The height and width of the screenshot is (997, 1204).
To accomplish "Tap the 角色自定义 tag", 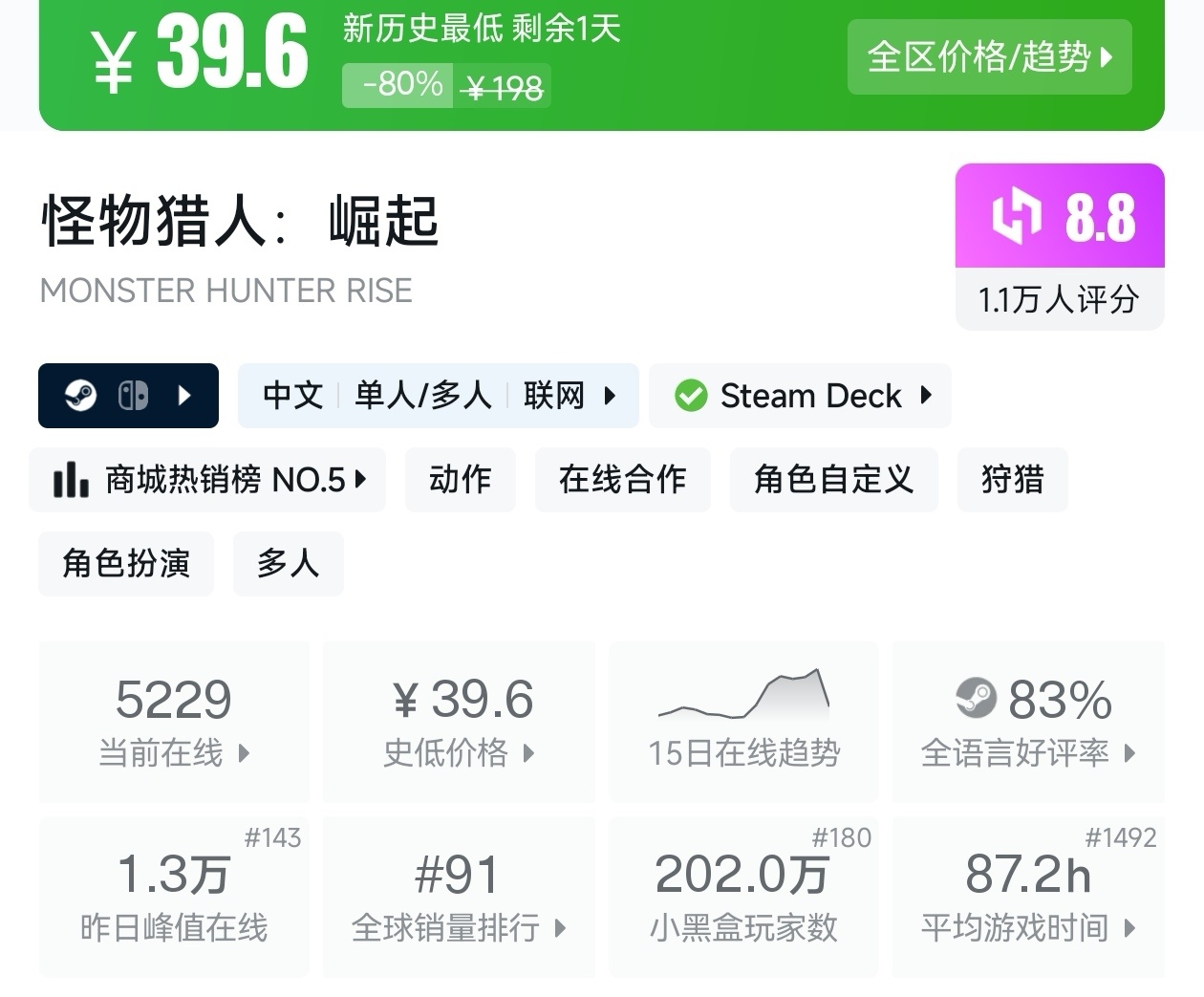I will click(x=833, y=479).
